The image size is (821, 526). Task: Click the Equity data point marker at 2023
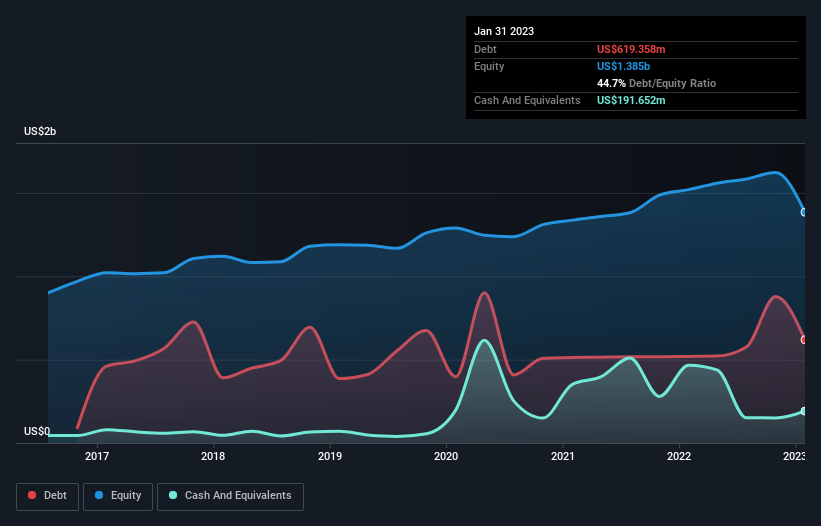pyautogui.click(x=804, y=212)
